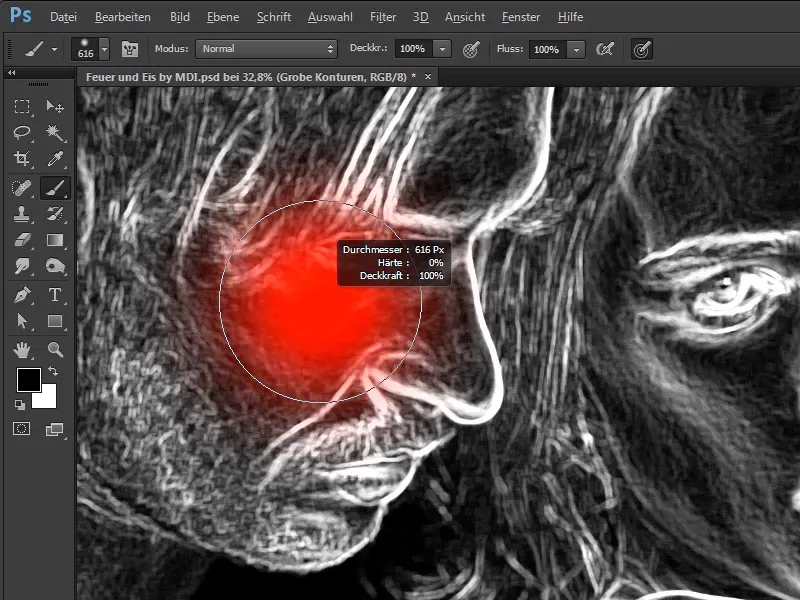Screen dimensions: 800x600
Task: Toggle Quick Mask mode
Action: tap(21, 429)
